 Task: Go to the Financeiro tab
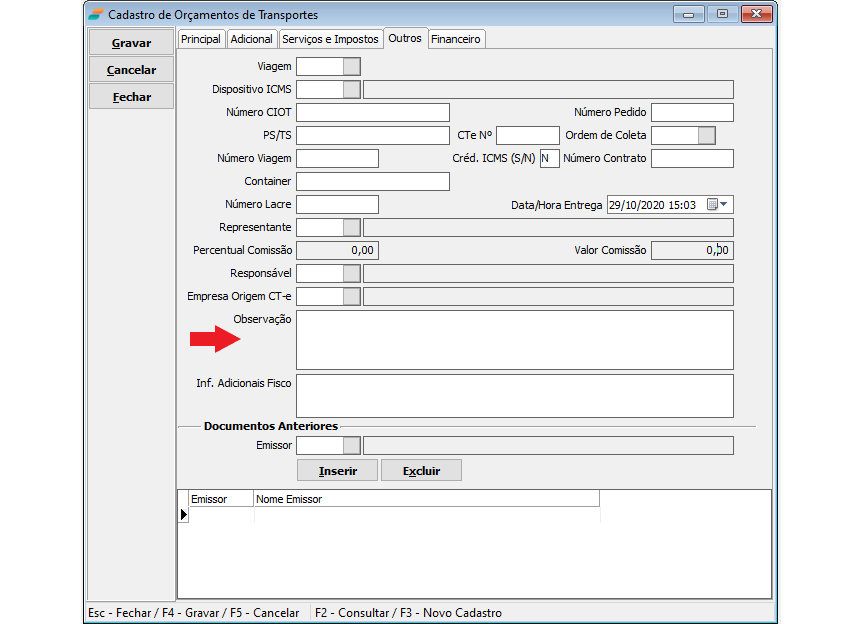456,39
